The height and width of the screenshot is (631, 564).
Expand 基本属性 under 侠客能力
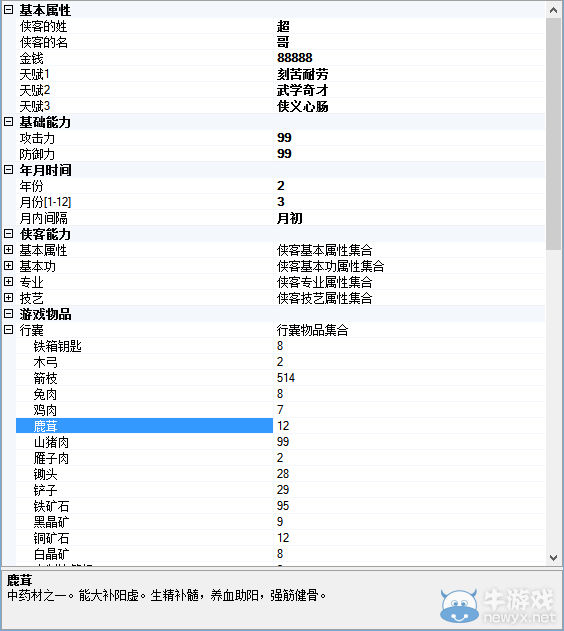(8, 250)
